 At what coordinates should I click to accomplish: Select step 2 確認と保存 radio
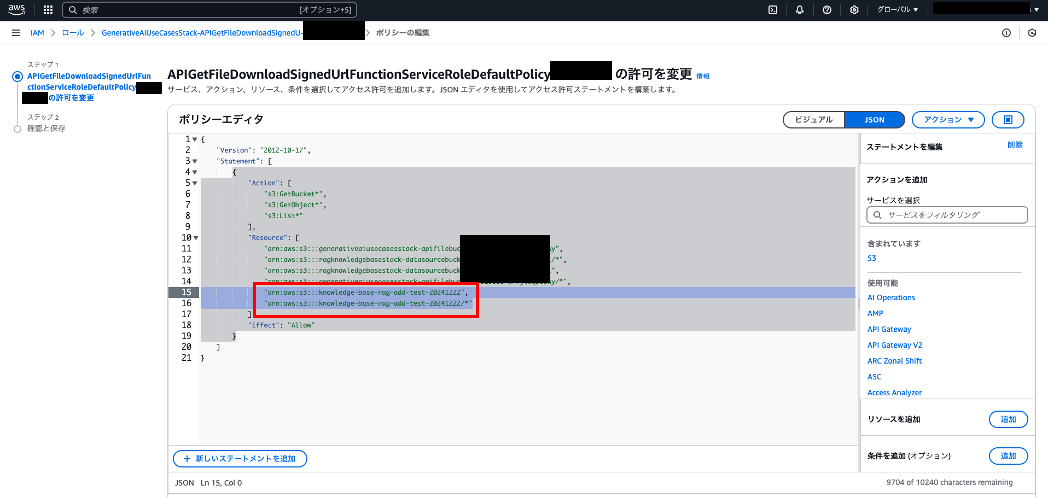point(17,129)
